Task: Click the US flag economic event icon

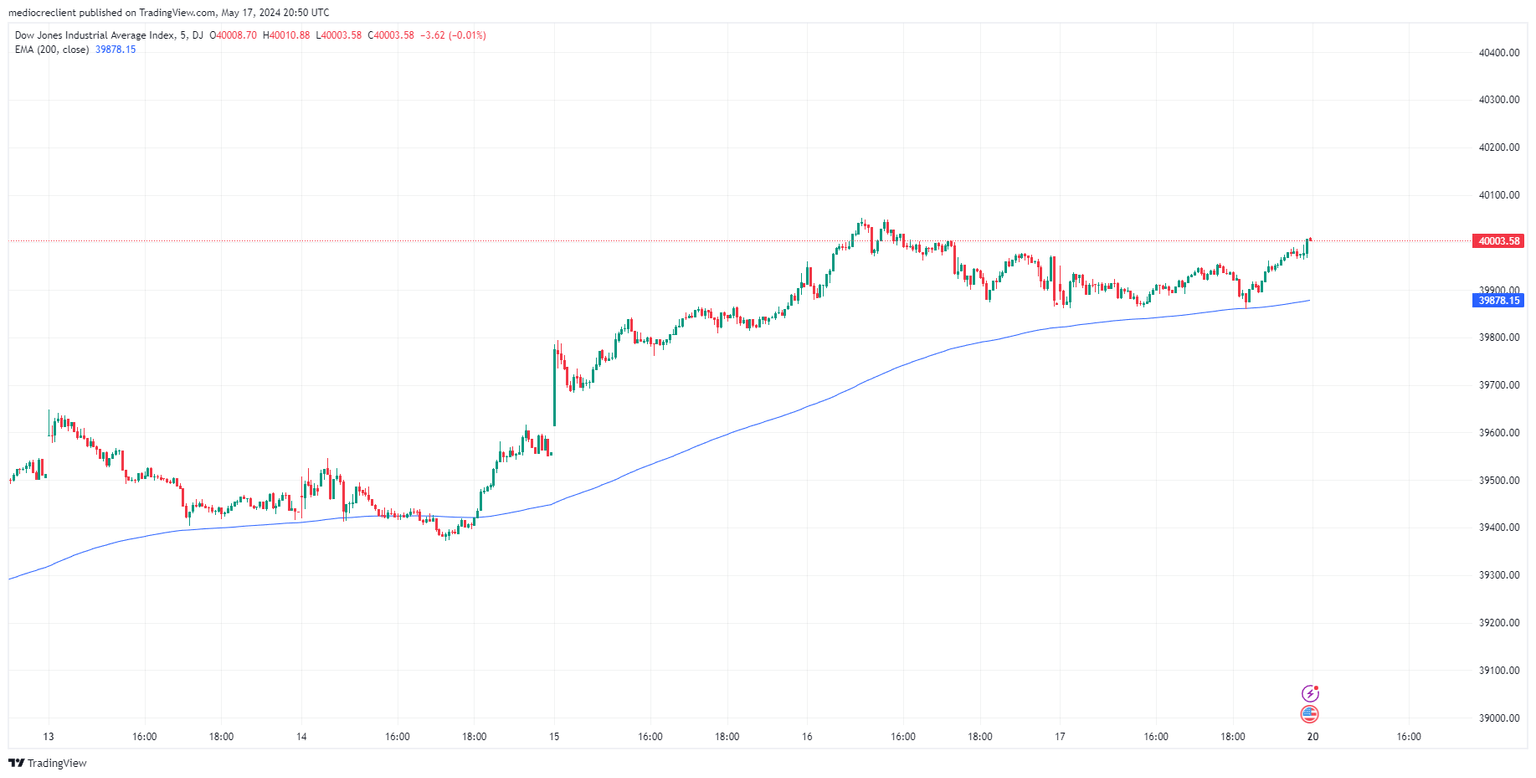Action: click(1310, 714)
